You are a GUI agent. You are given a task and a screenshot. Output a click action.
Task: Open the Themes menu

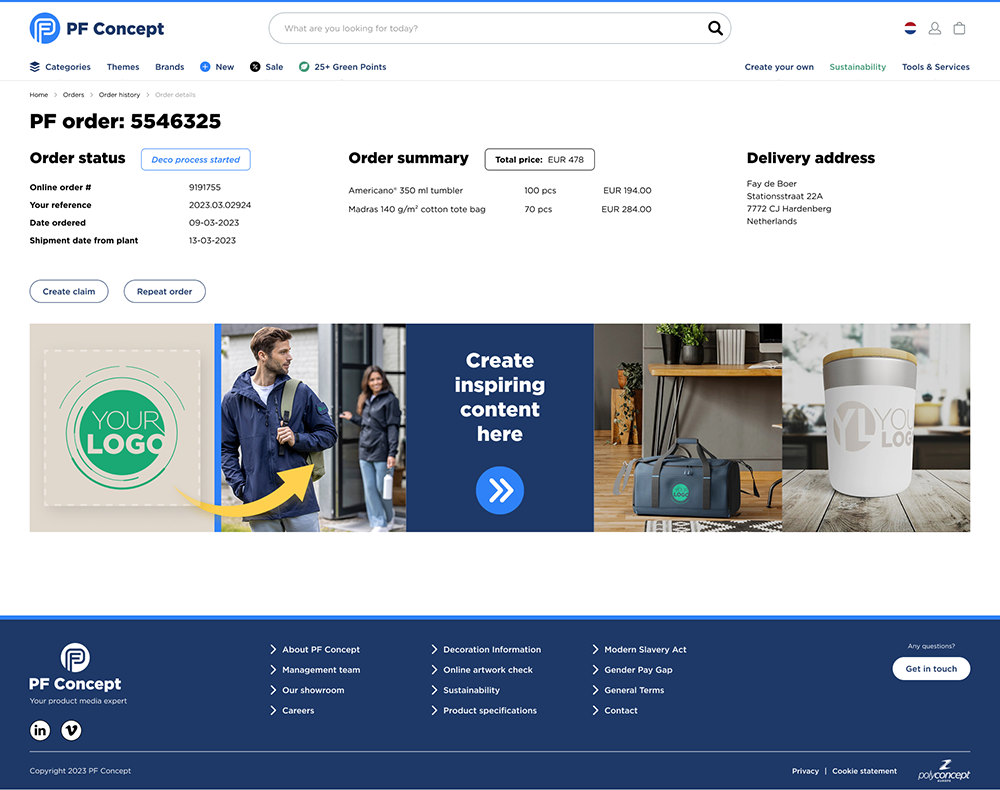click(123, 67)
